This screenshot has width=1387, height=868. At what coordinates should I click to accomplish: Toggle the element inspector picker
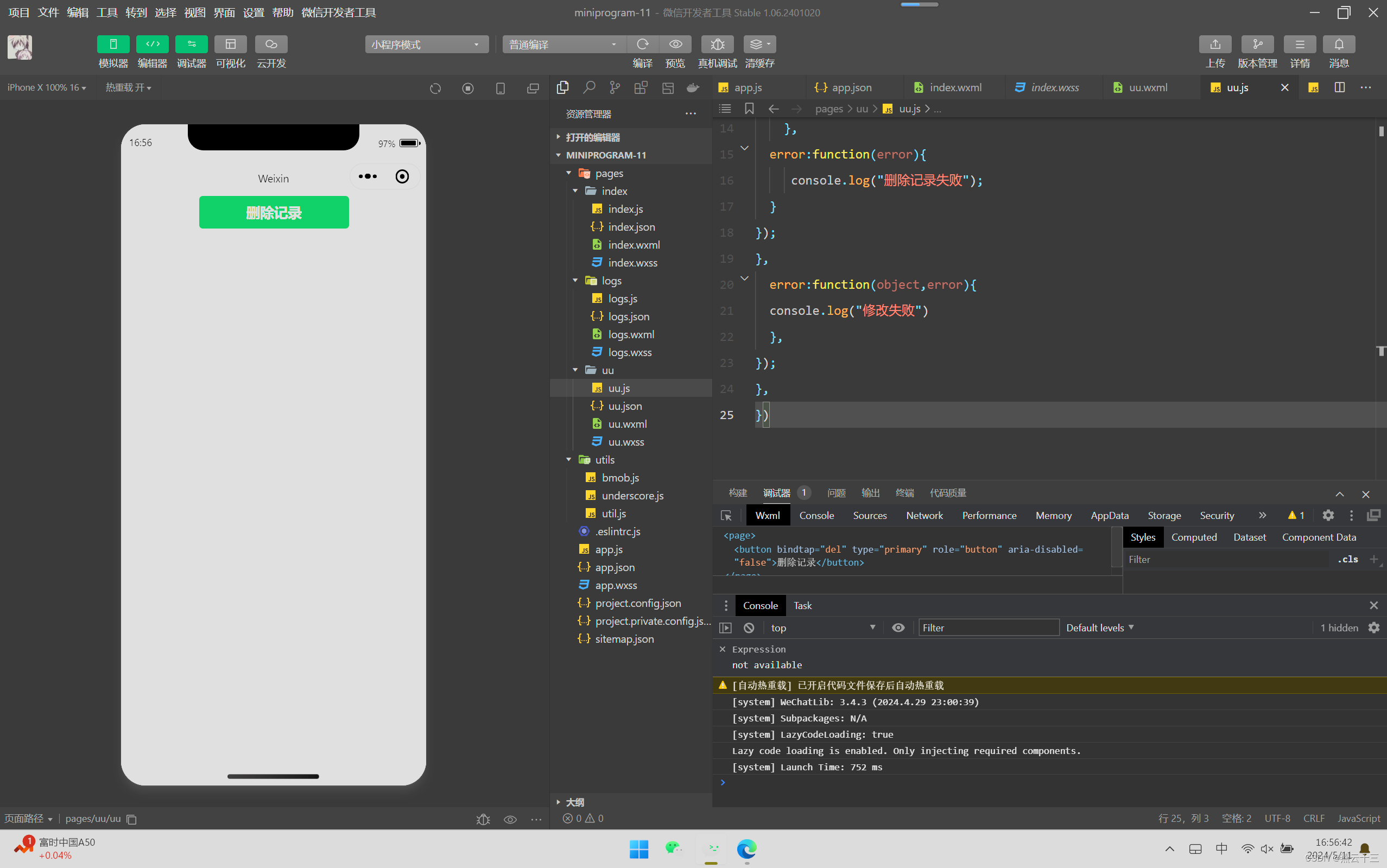click(726, 516)
